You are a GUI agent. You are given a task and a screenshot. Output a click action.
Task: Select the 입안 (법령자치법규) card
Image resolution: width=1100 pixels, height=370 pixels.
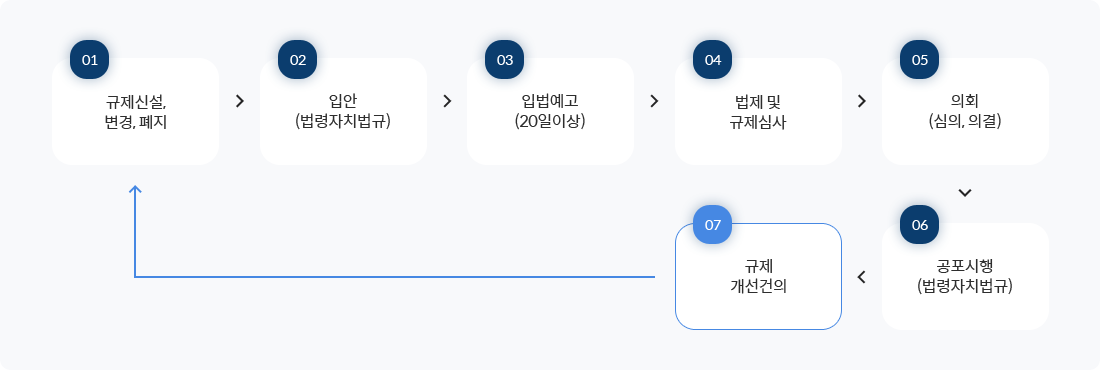[343, 112]
